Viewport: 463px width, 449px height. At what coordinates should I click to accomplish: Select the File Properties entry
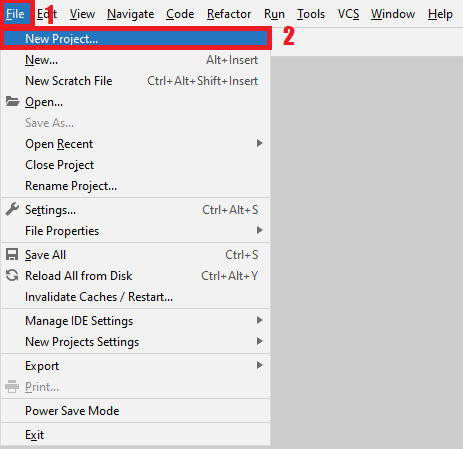coord(135,231)
